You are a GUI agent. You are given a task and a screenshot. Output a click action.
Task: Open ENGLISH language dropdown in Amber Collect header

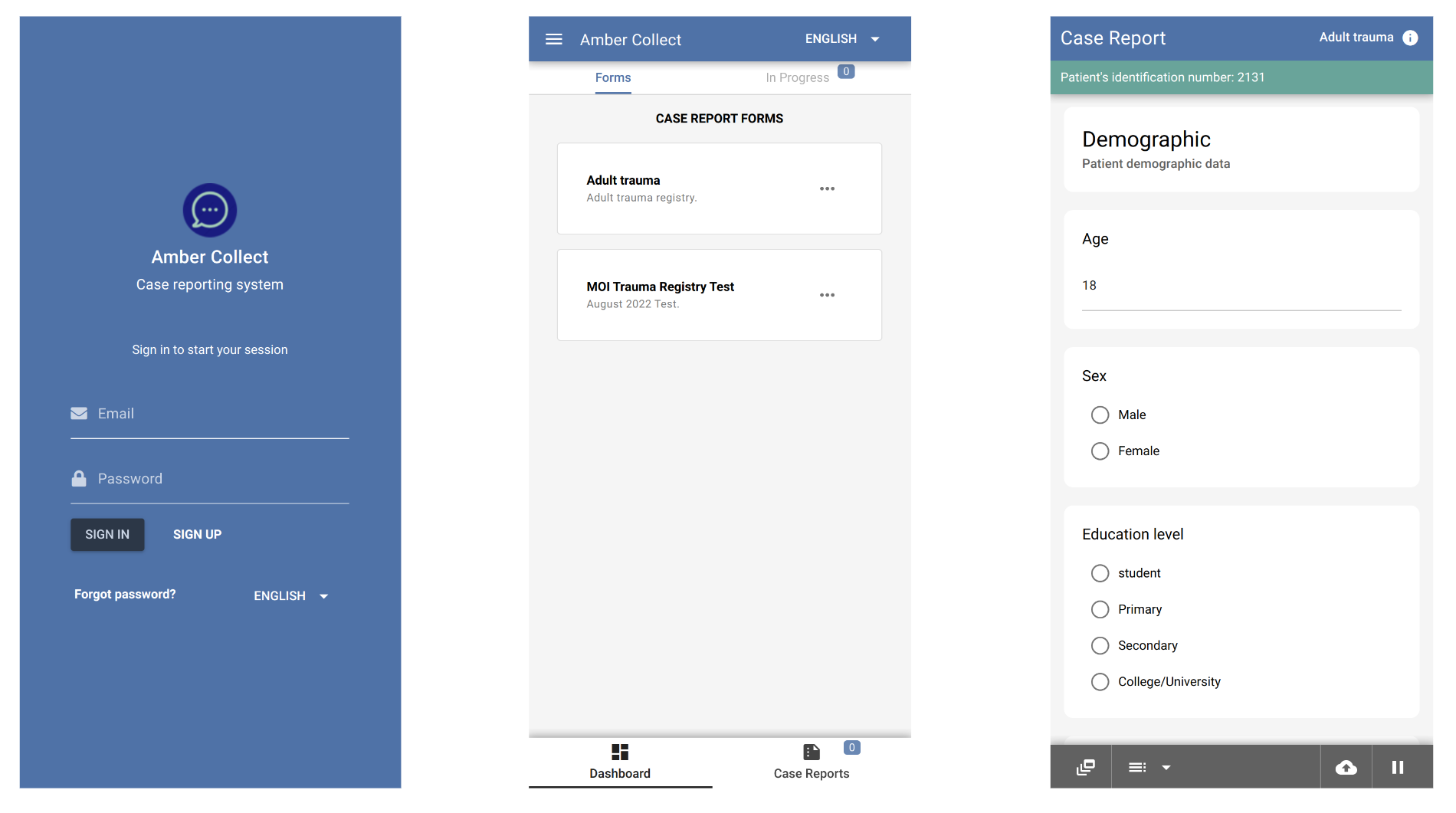point(842,38)
